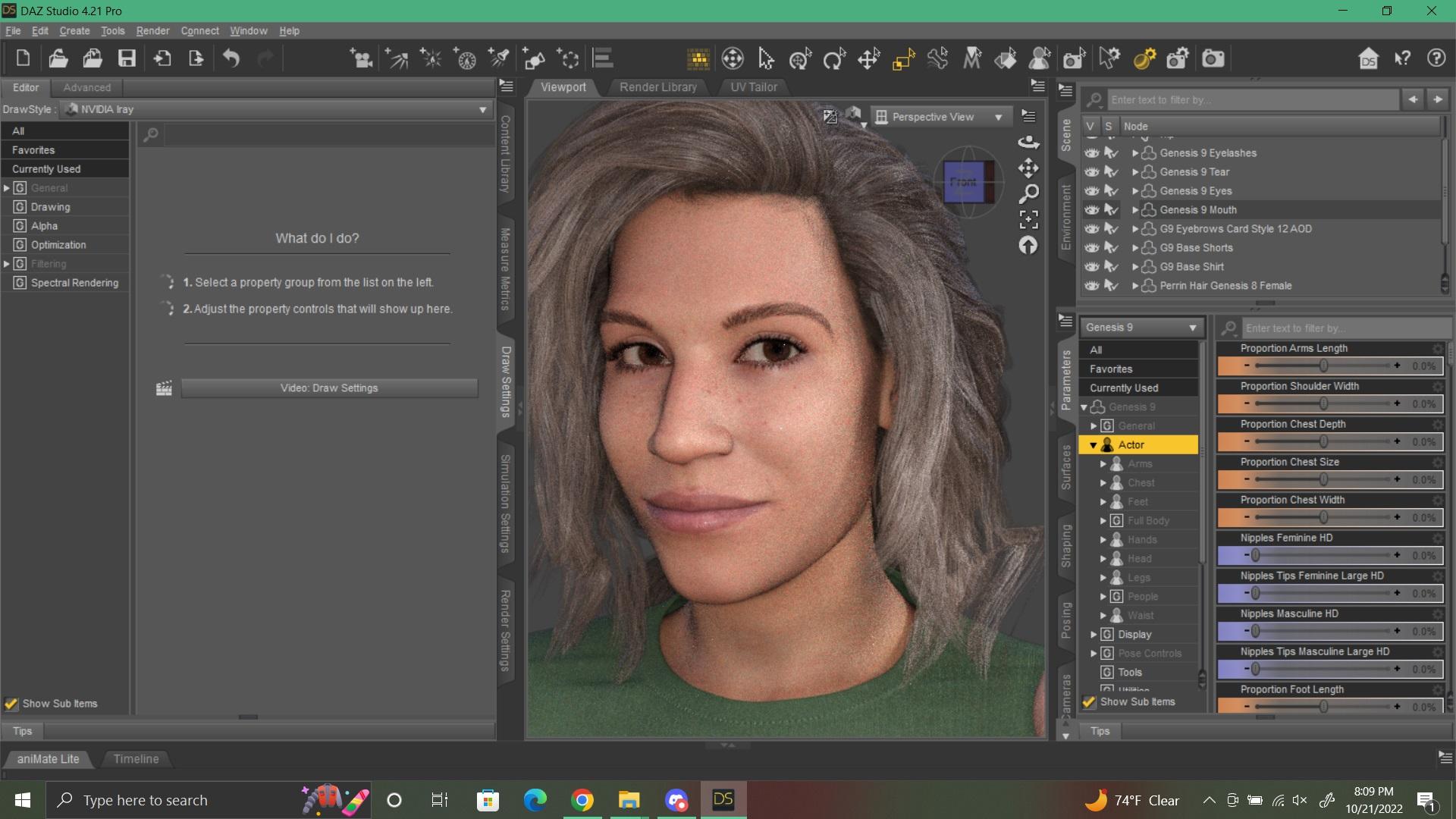Hide Genesis 9 Eyelashes with eye icon

pyautogui.click(x=1091, y=153)
